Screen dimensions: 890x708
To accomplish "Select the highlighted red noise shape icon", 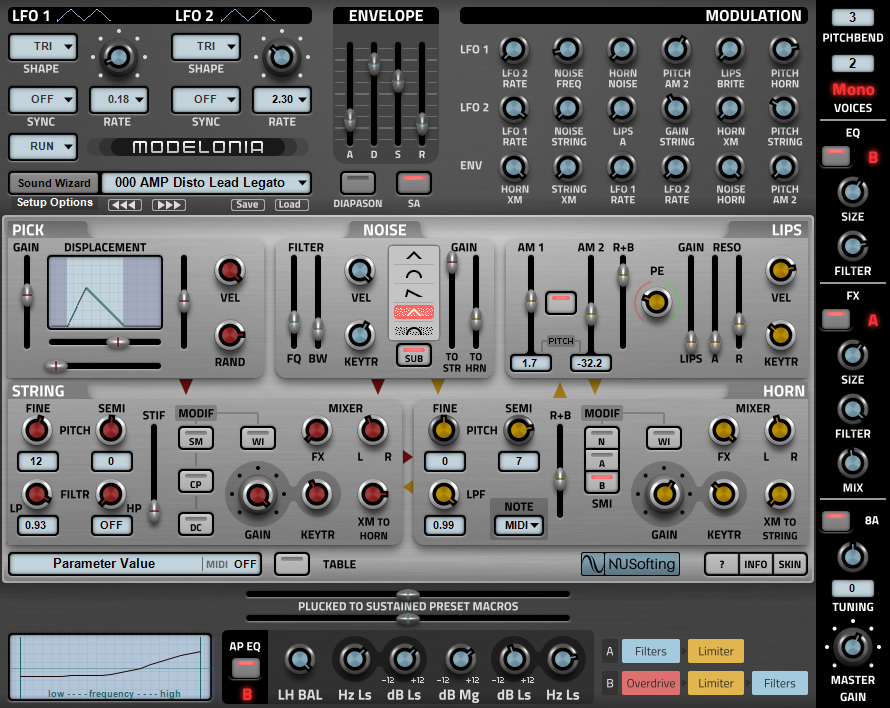I will click(414, 312).
